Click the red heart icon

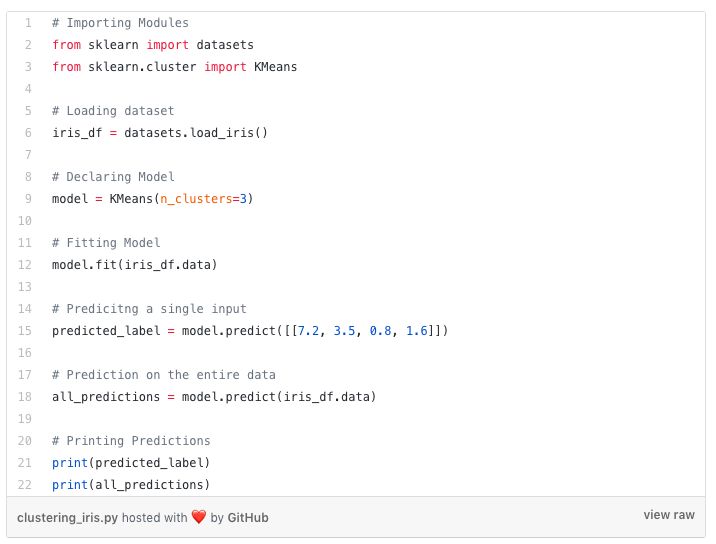198,518
